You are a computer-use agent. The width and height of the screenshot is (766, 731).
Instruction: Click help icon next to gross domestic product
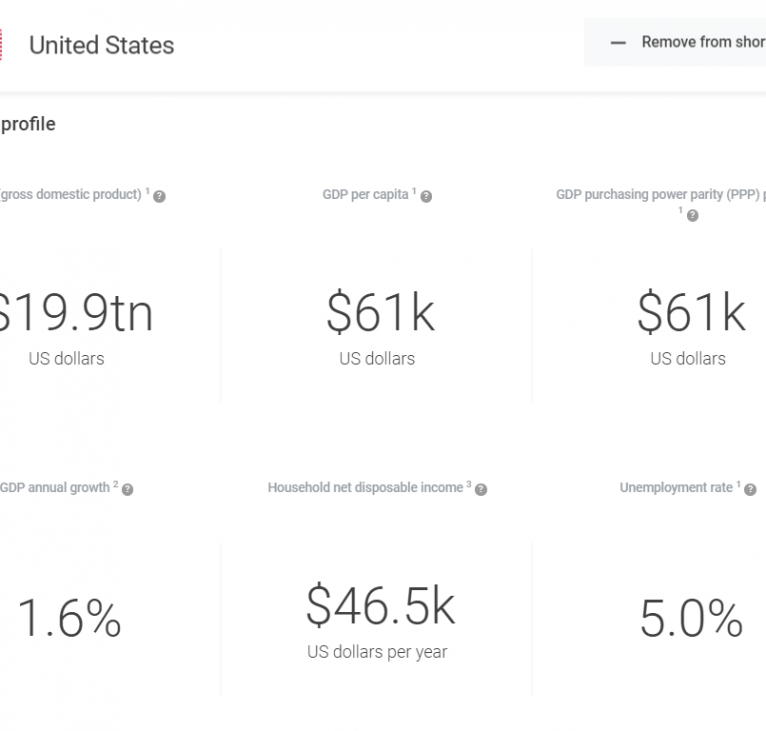coord(160,197)
